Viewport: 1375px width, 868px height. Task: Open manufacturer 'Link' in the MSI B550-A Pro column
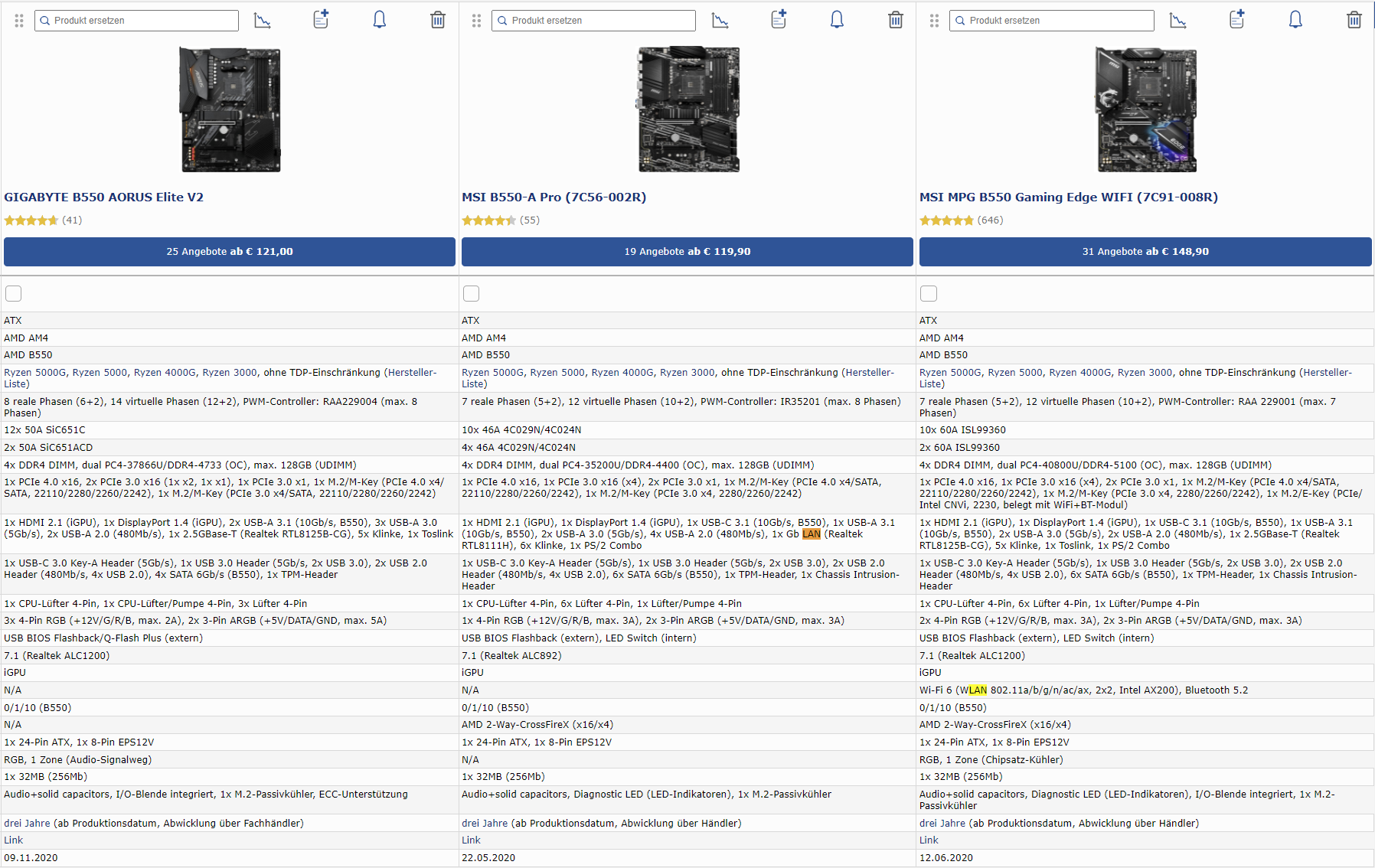472,840
